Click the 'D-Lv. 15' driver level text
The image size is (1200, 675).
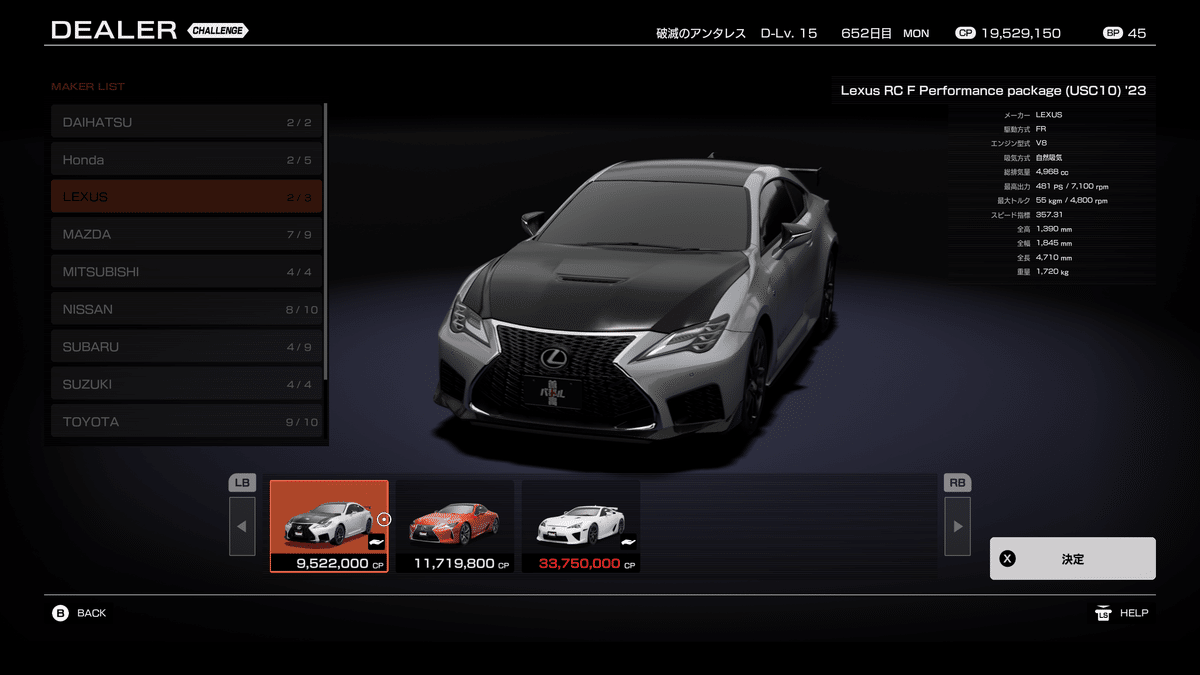coord(789,33)
